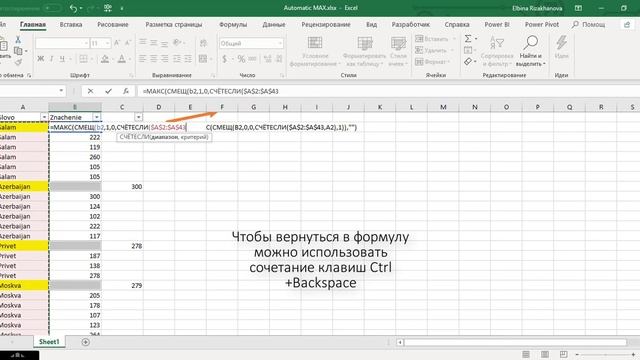The height and width of the screenshot is (360, 640).
Task: Click the 'Вставить' cells button
Action: [x=435, y=39]
